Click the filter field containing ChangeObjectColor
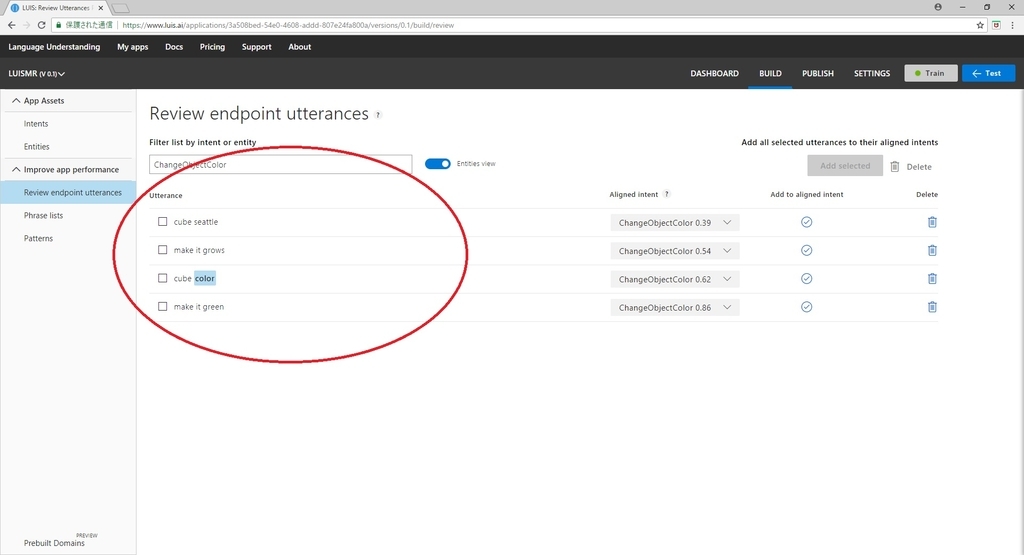The width and height of the screenshot is (1024, 555). pos(281,165)
